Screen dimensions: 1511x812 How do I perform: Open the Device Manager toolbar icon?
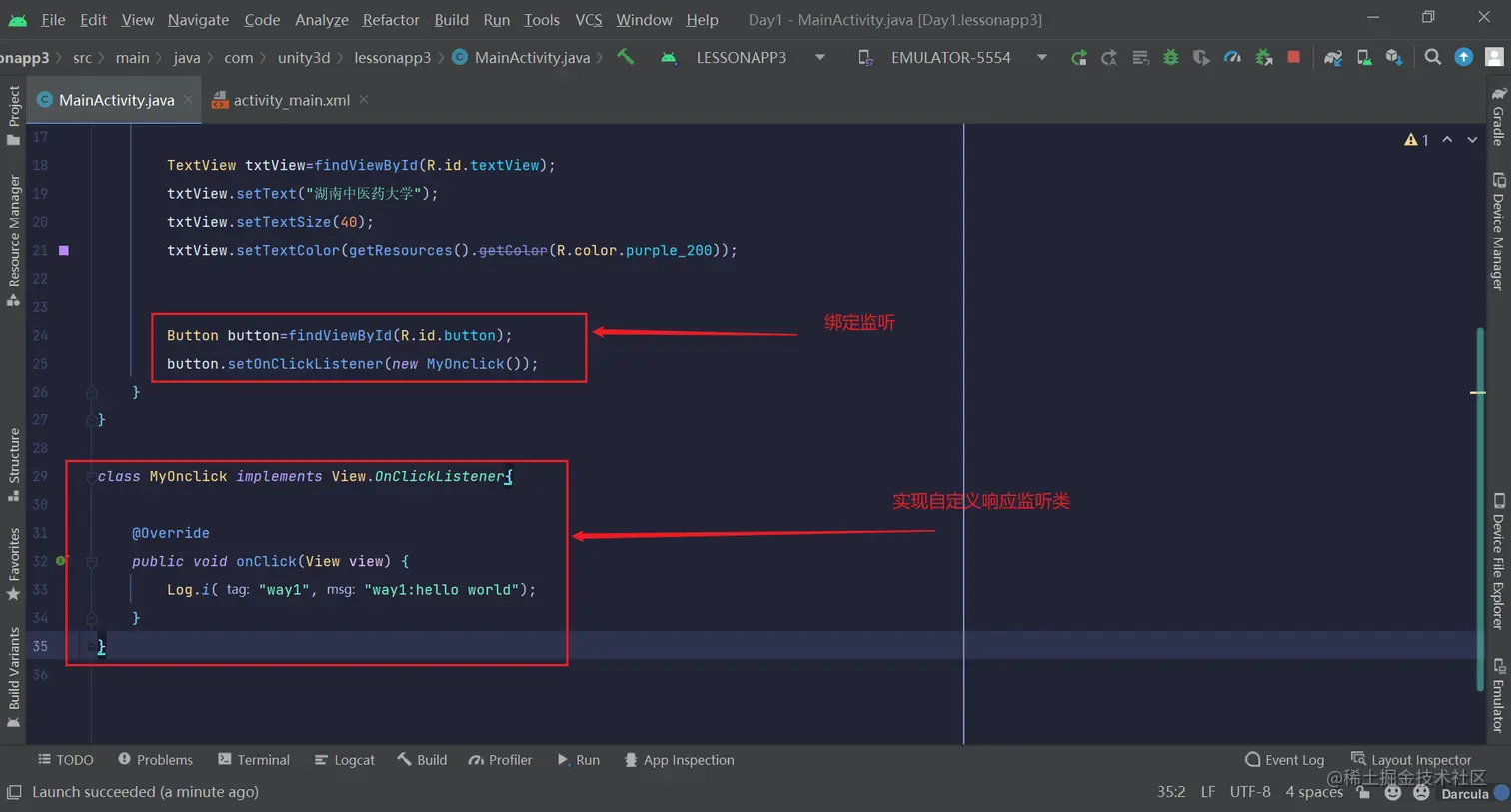pos(1363,58)
